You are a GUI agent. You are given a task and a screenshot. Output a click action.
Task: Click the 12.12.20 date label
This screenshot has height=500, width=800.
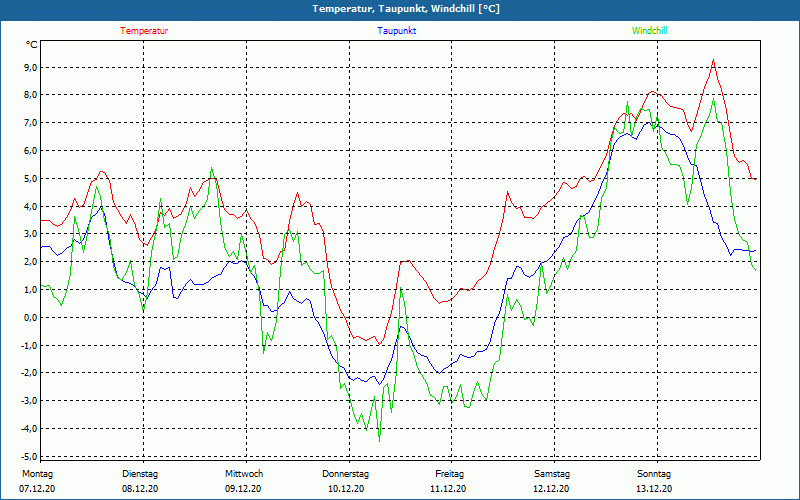(x=551, y=489)
